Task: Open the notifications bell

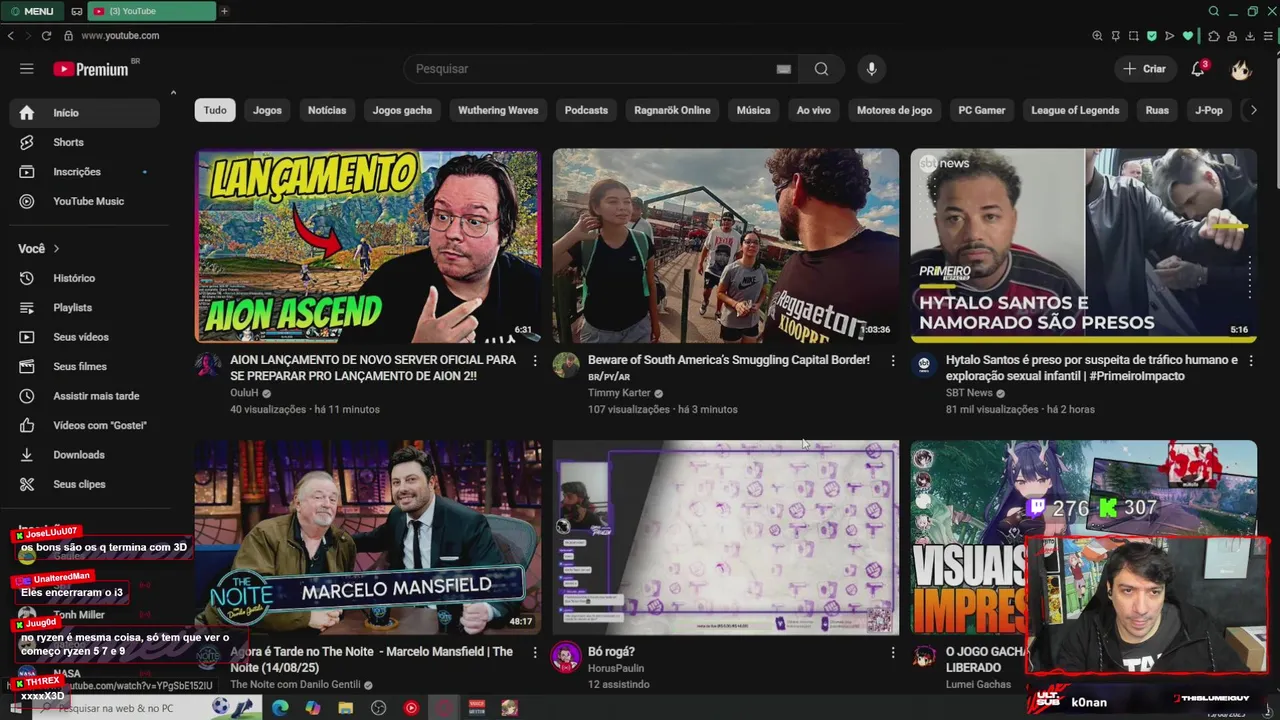Action: (1198, 69)
